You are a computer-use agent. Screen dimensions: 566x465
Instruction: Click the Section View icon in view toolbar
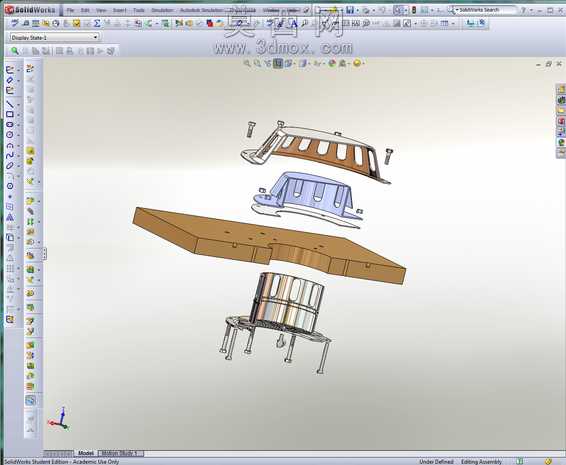coord(277,64)
